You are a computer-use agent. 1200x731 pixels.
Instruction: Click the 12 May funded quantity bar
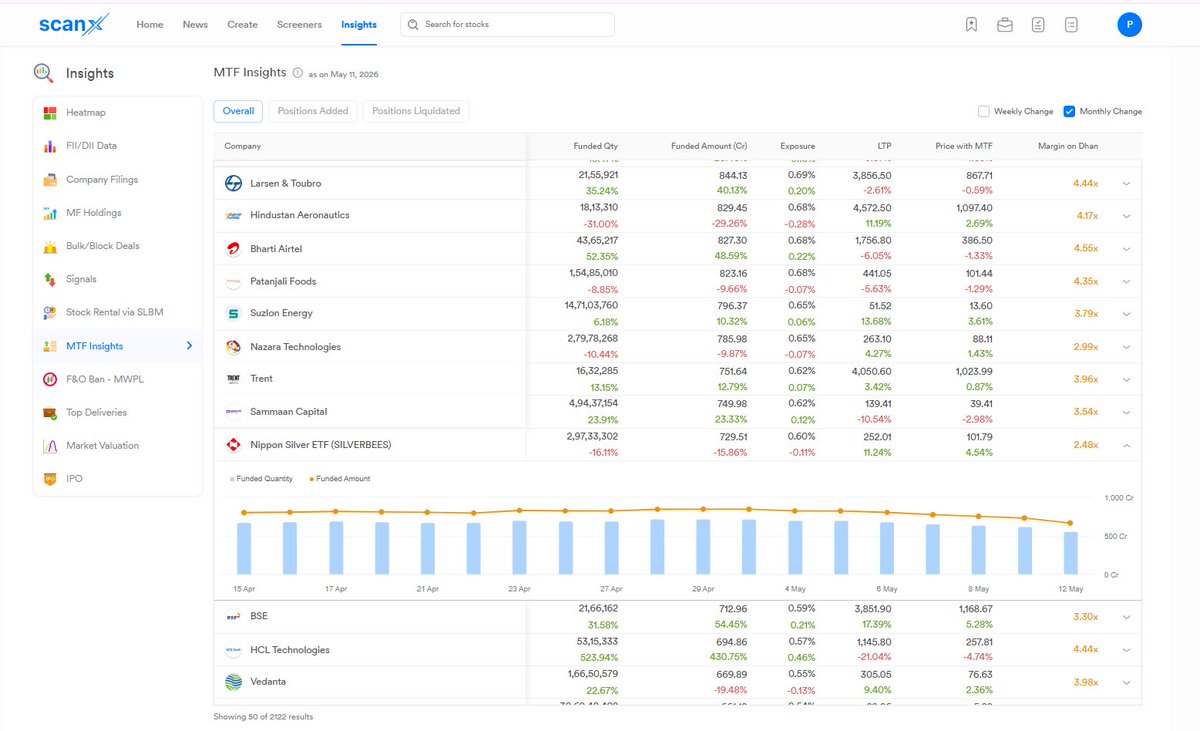pyautogui.click(x=1071, y=553)
